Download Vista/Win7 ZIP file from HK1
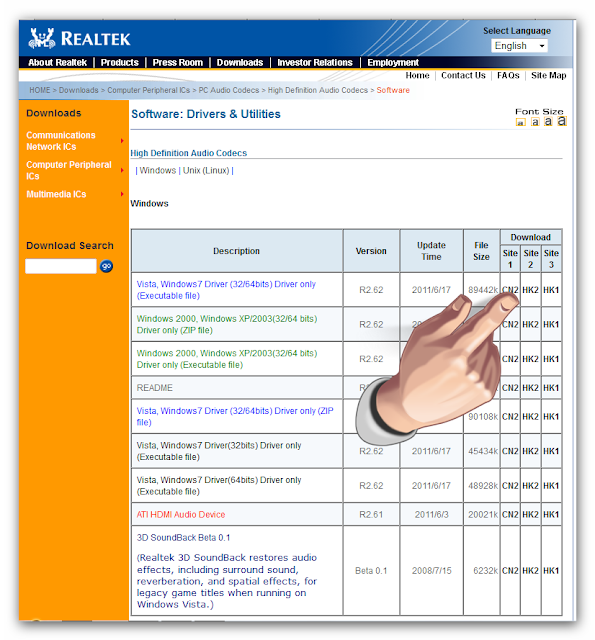Image resolution: width=595 pixels, height=640 pixels. pos(551,416)
